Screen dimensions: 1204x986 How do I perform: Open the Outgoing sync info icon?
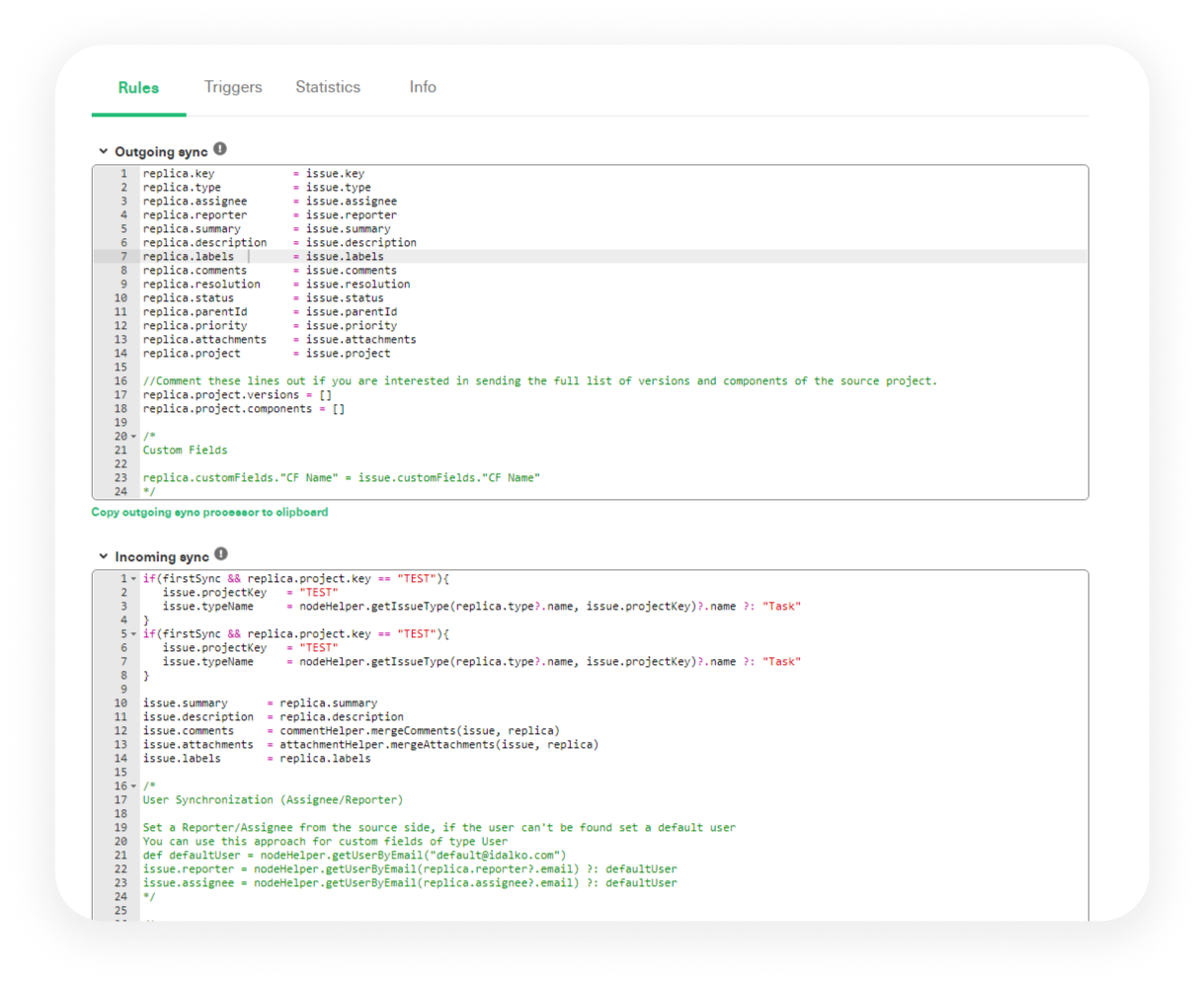pos(220,150)
